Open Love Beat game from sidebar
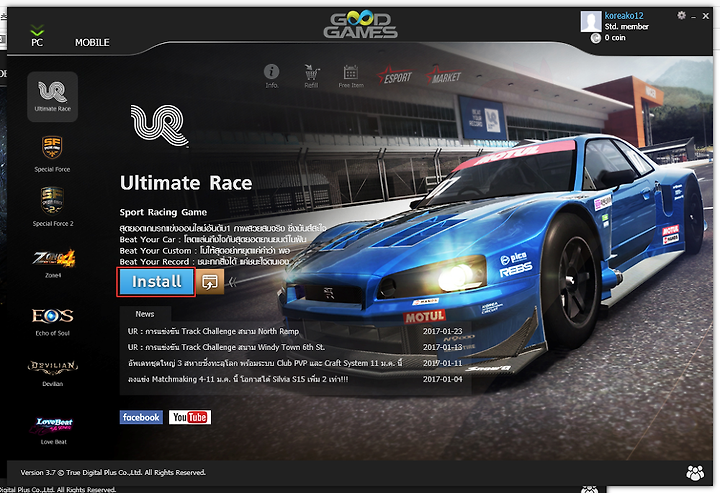The width and height of the screenshot is (720, 493). click(54, 430)
